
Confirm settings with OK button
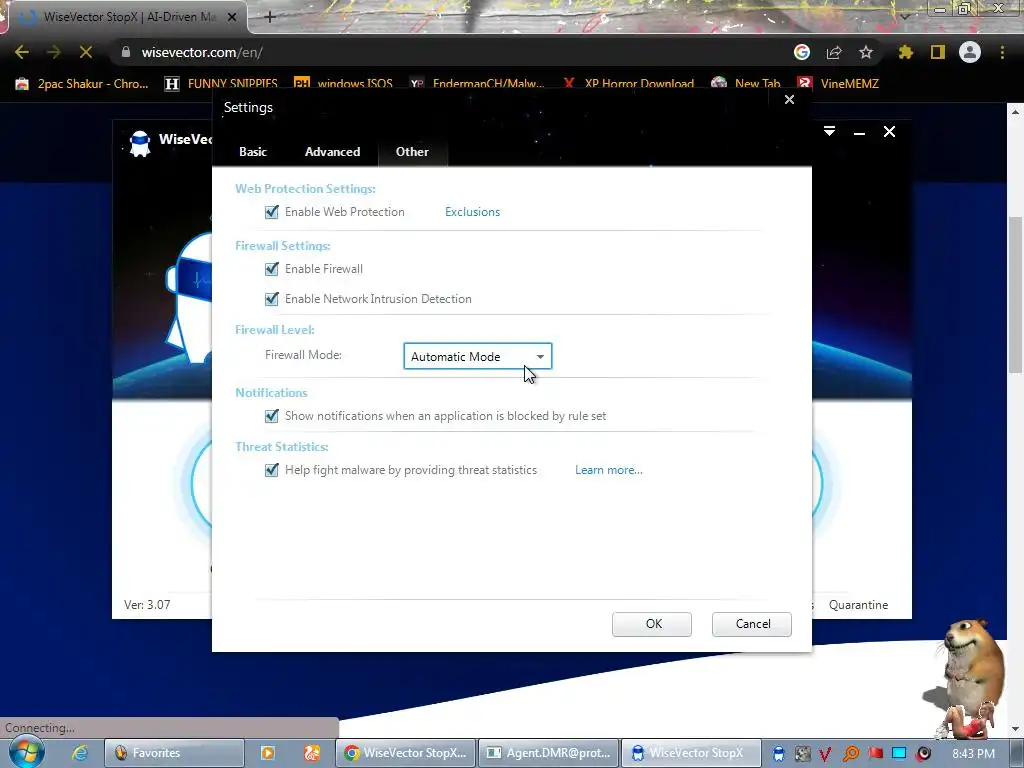[x=652, y=624]
